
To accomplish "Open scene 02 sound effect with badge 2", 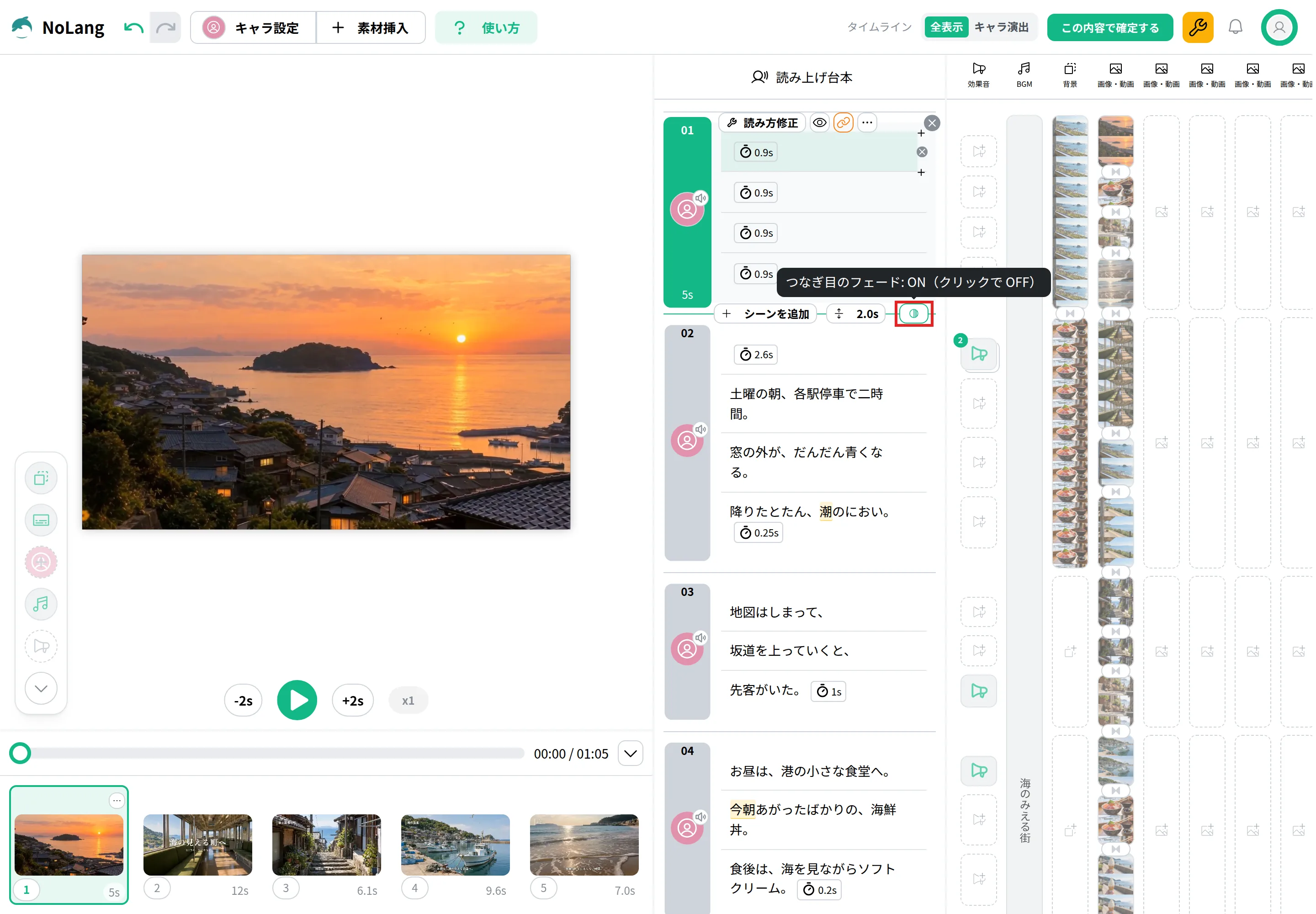I will [979, 354].
